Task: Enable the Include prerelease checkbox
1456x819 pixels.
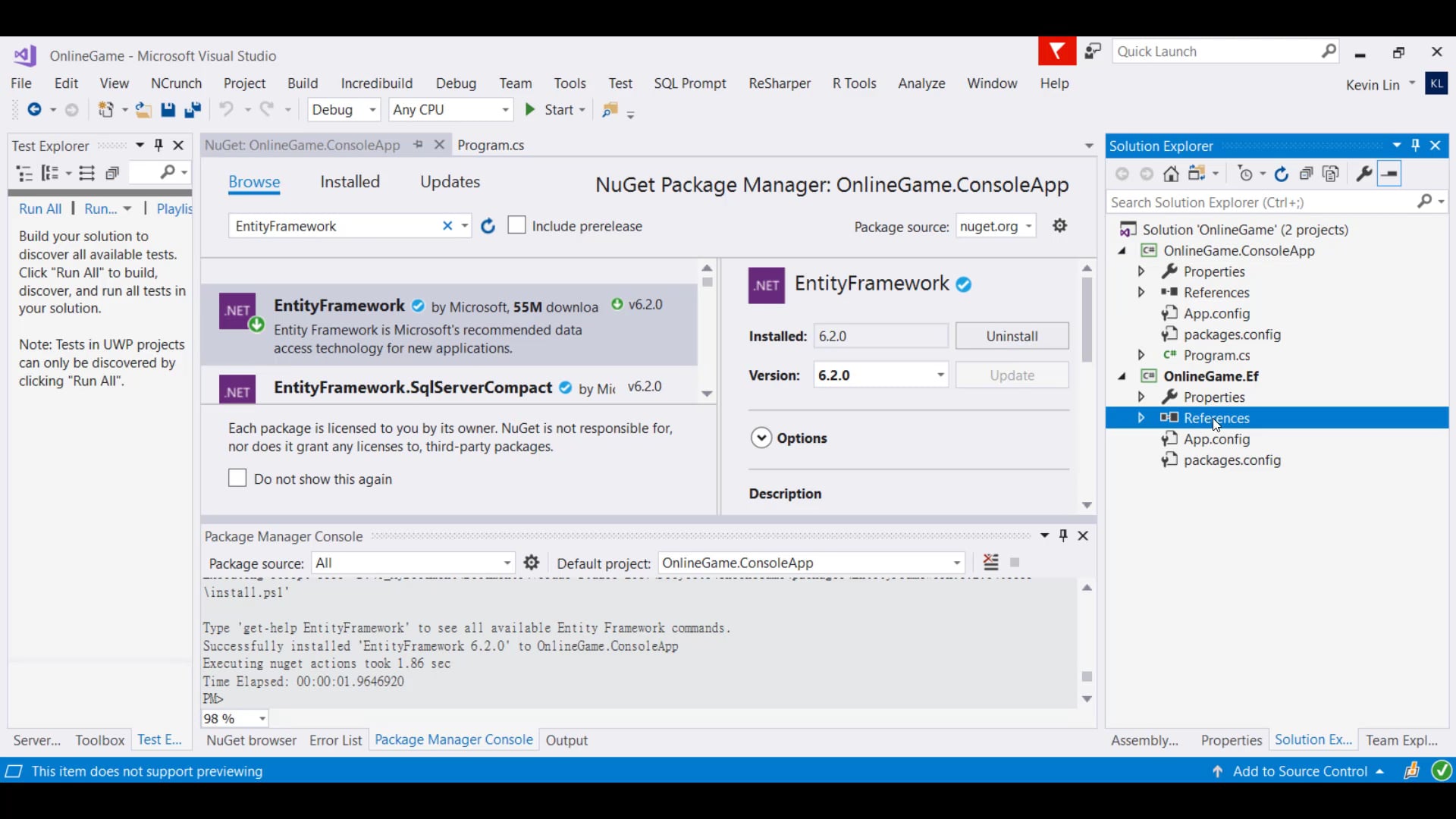Action: click(516, 225)
